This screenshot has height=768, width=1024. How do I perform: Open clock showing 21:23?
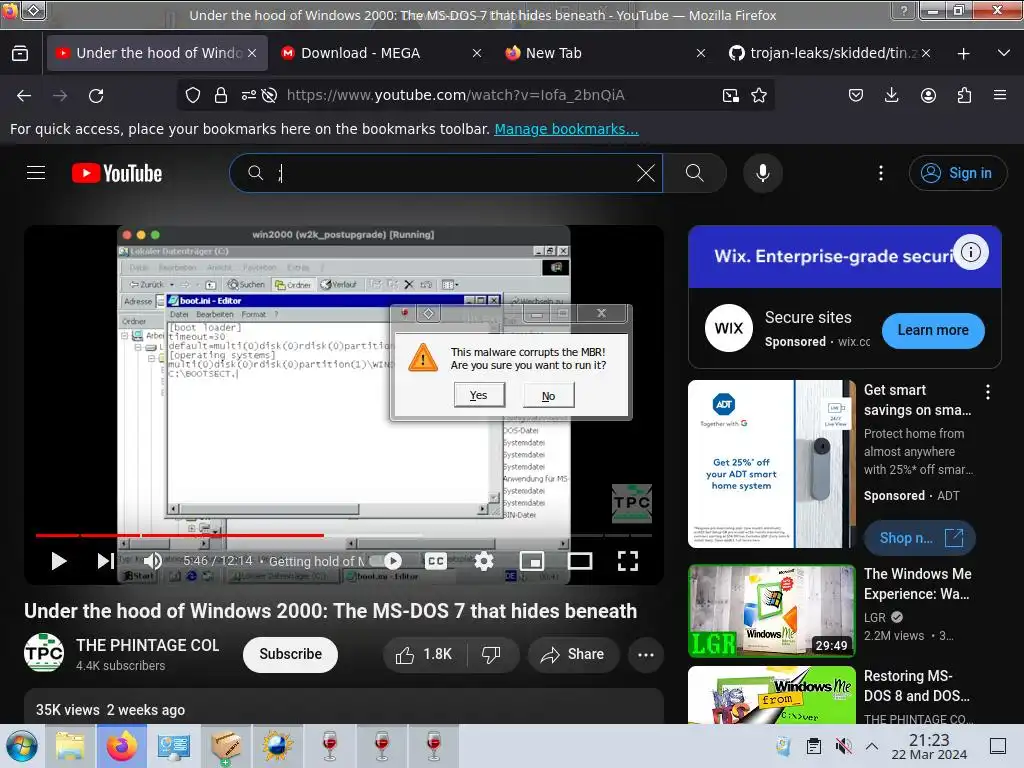pos(929,746)
